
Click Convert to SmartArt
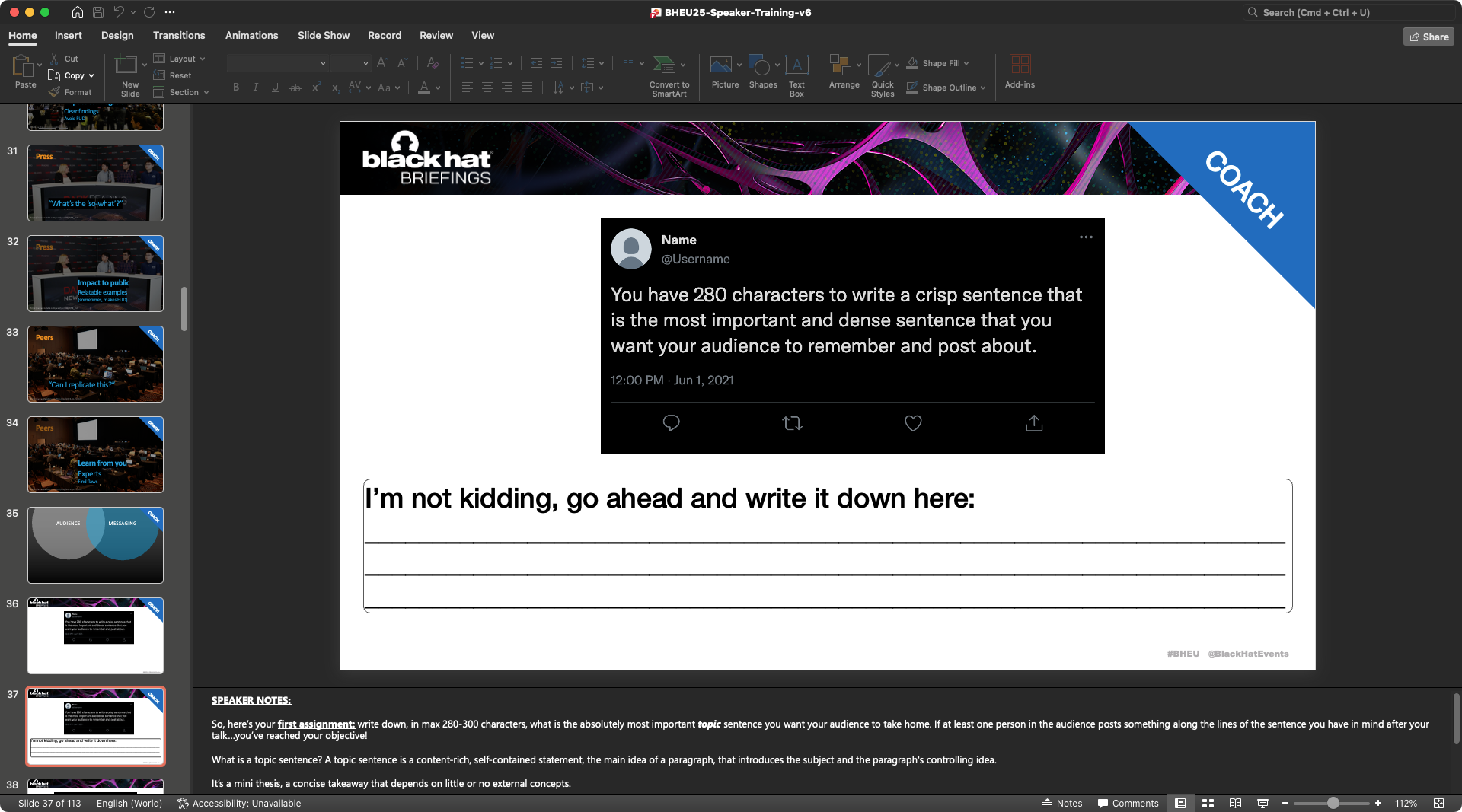tap(669, 76)
